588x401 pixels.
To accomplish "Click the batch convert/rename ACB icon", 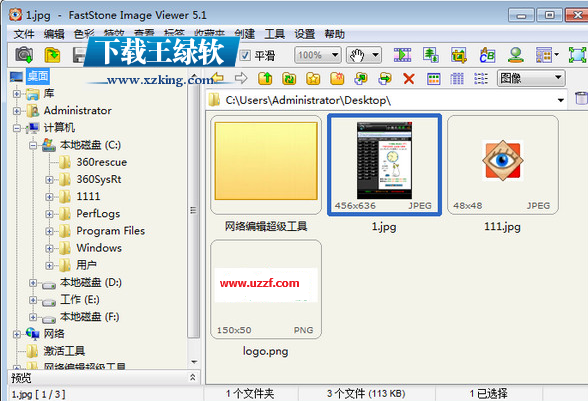I will (487, 55).
